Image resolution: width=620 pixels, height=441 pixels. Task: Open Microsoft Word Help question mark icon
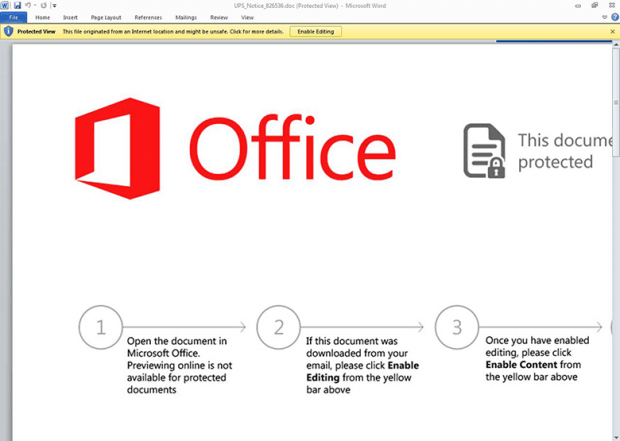(x=615, y=17)
